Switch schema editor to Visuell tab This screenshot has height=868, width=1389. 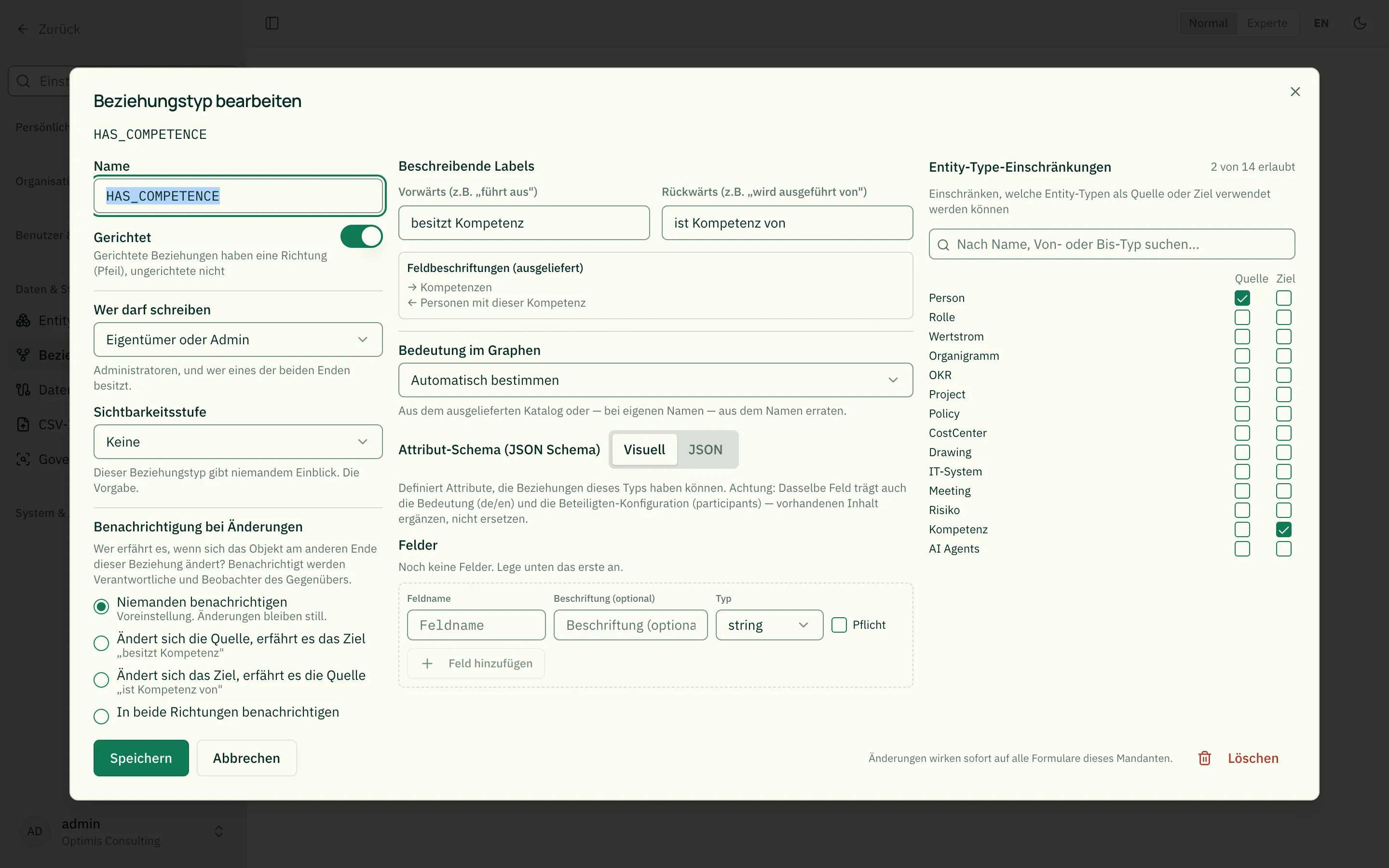coord(644,449)
